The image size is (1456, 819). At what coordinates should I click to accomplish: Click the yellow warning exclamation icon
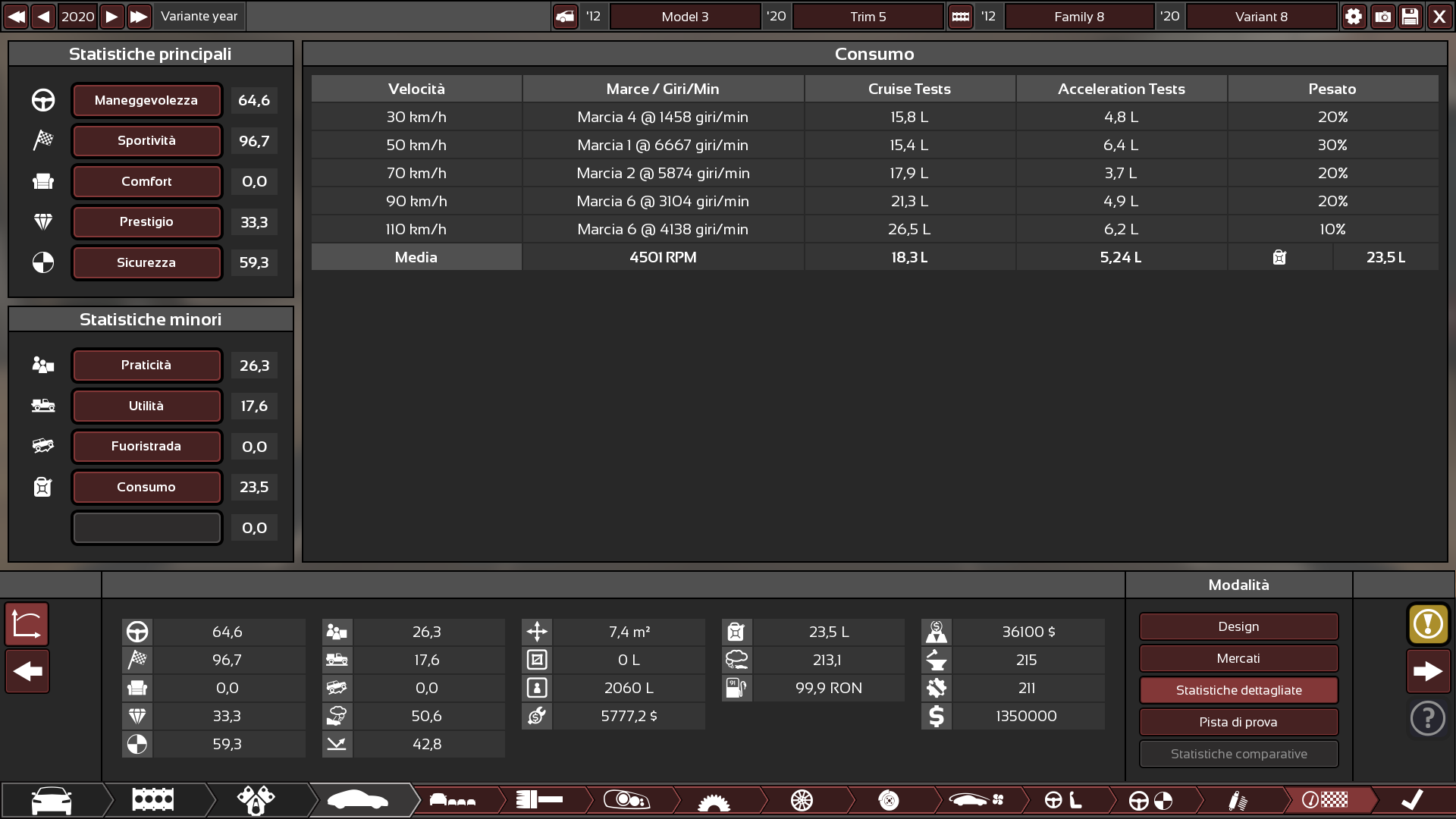tap(1426, 625)
